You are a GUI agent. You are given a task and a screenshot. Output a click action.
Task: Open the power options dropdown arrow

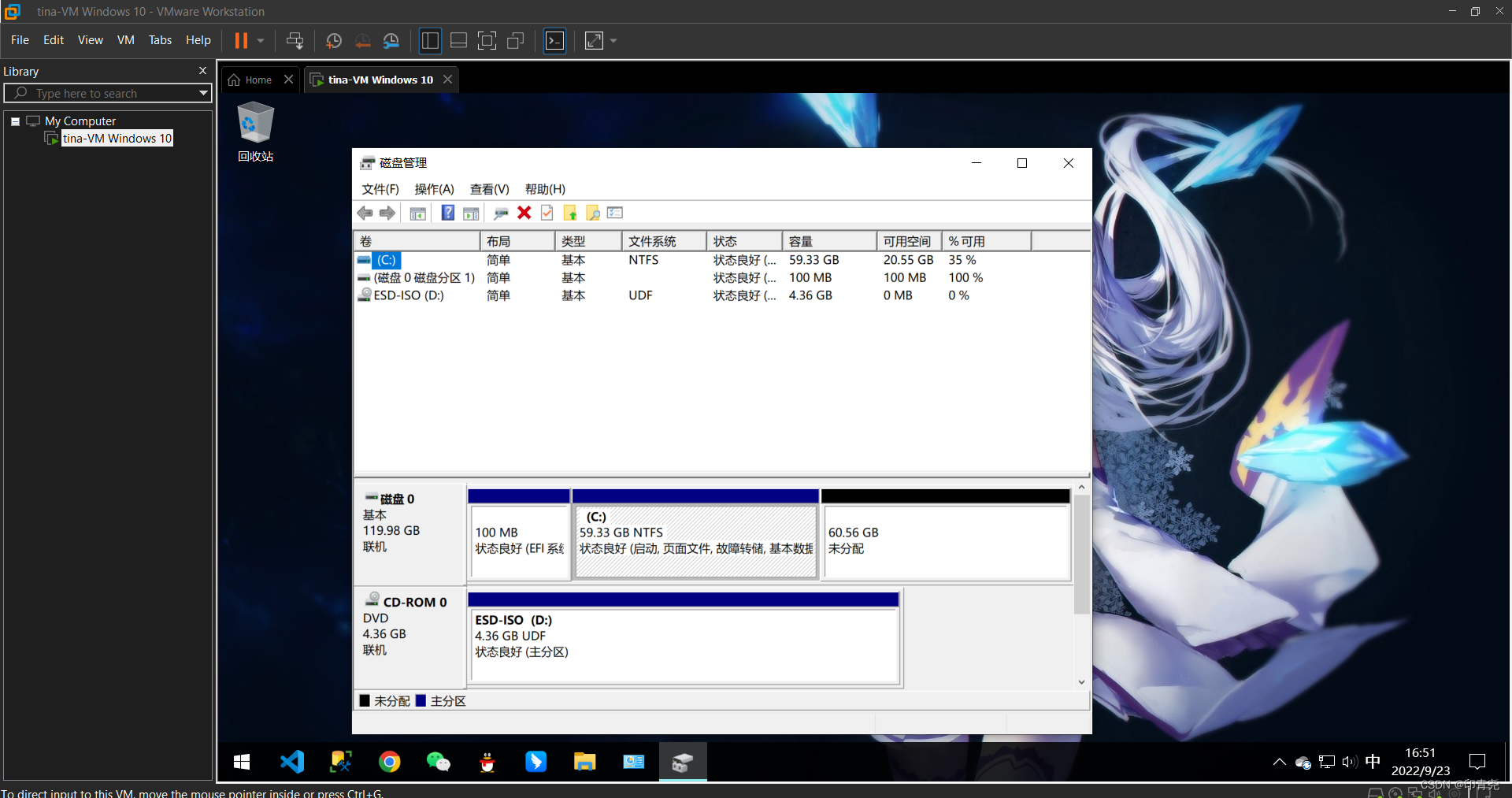tap(261, 40)
